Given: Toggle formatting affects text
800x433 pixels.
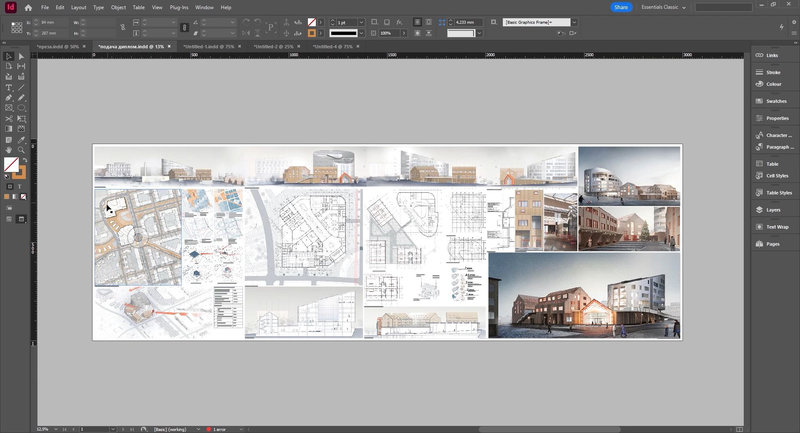Looking at the screenshot, I should pyautogui.click(x=20, y=187).
